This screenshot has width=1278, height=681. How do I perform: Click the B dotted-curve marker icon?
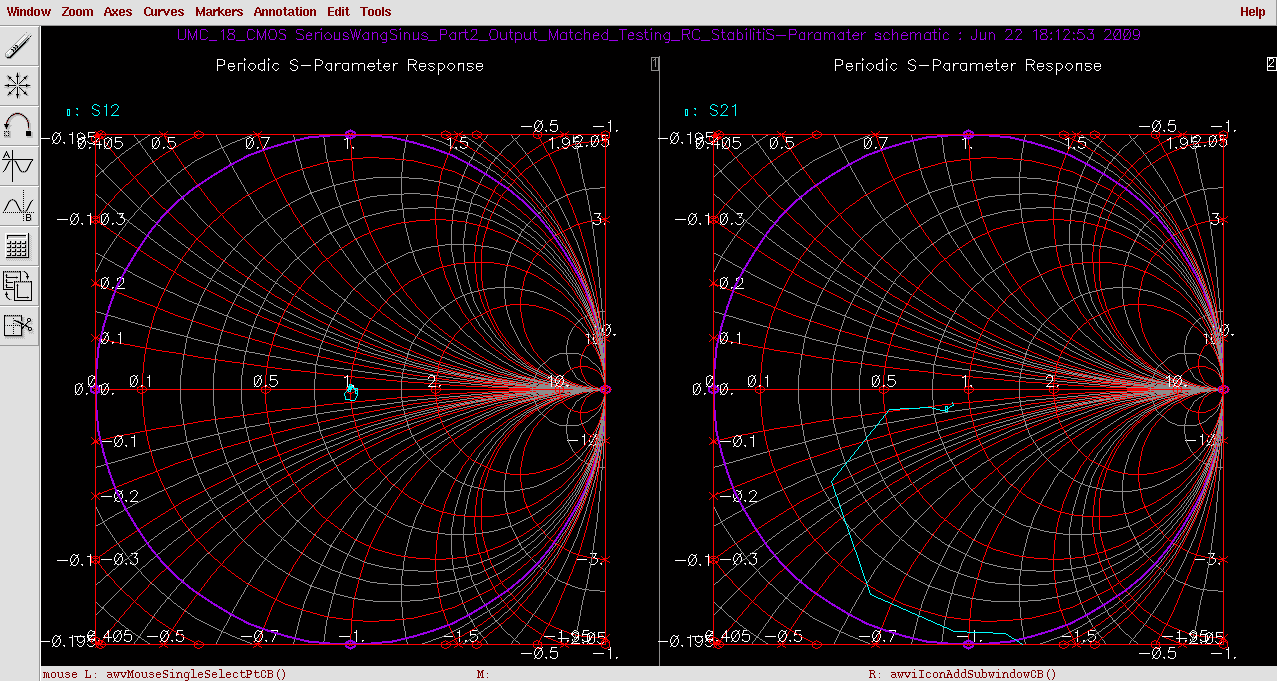click(x=18, y=206)
